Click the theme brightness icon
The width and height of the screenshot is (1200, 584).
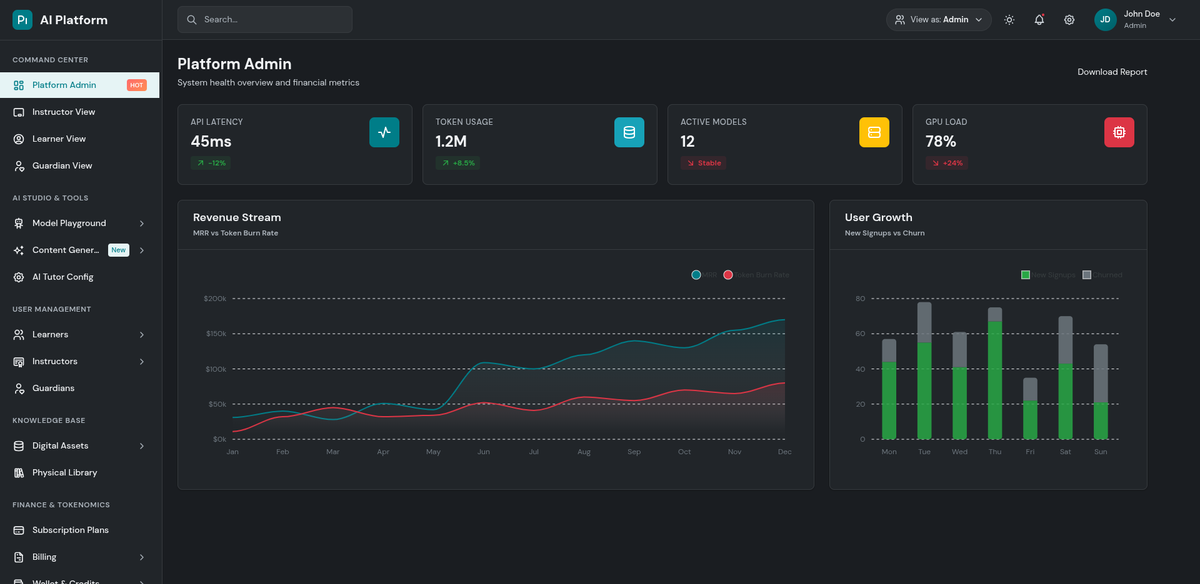click(x=1009, y=19)
